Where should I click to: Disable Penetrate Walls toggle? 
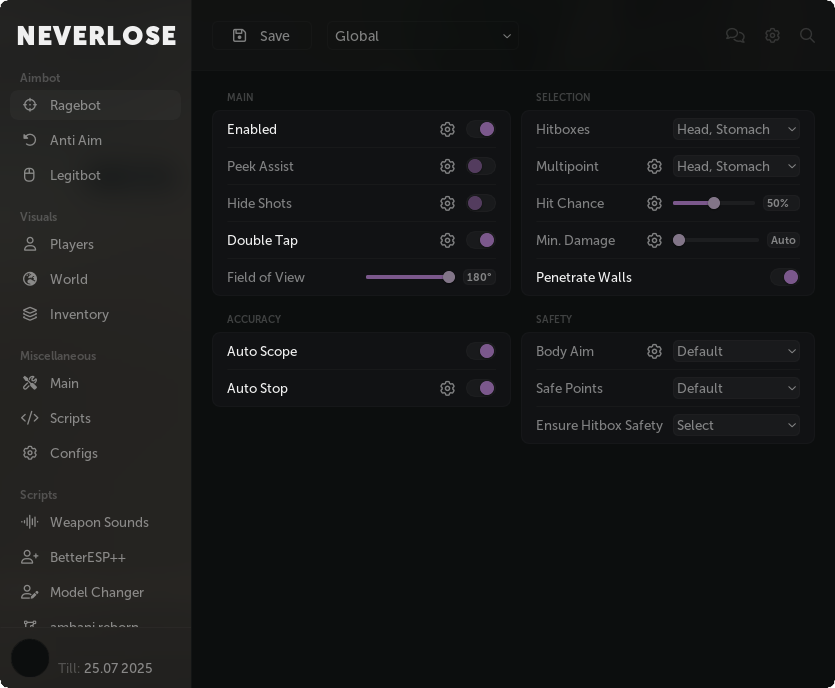pyautogui.click(x=785, y=277)
